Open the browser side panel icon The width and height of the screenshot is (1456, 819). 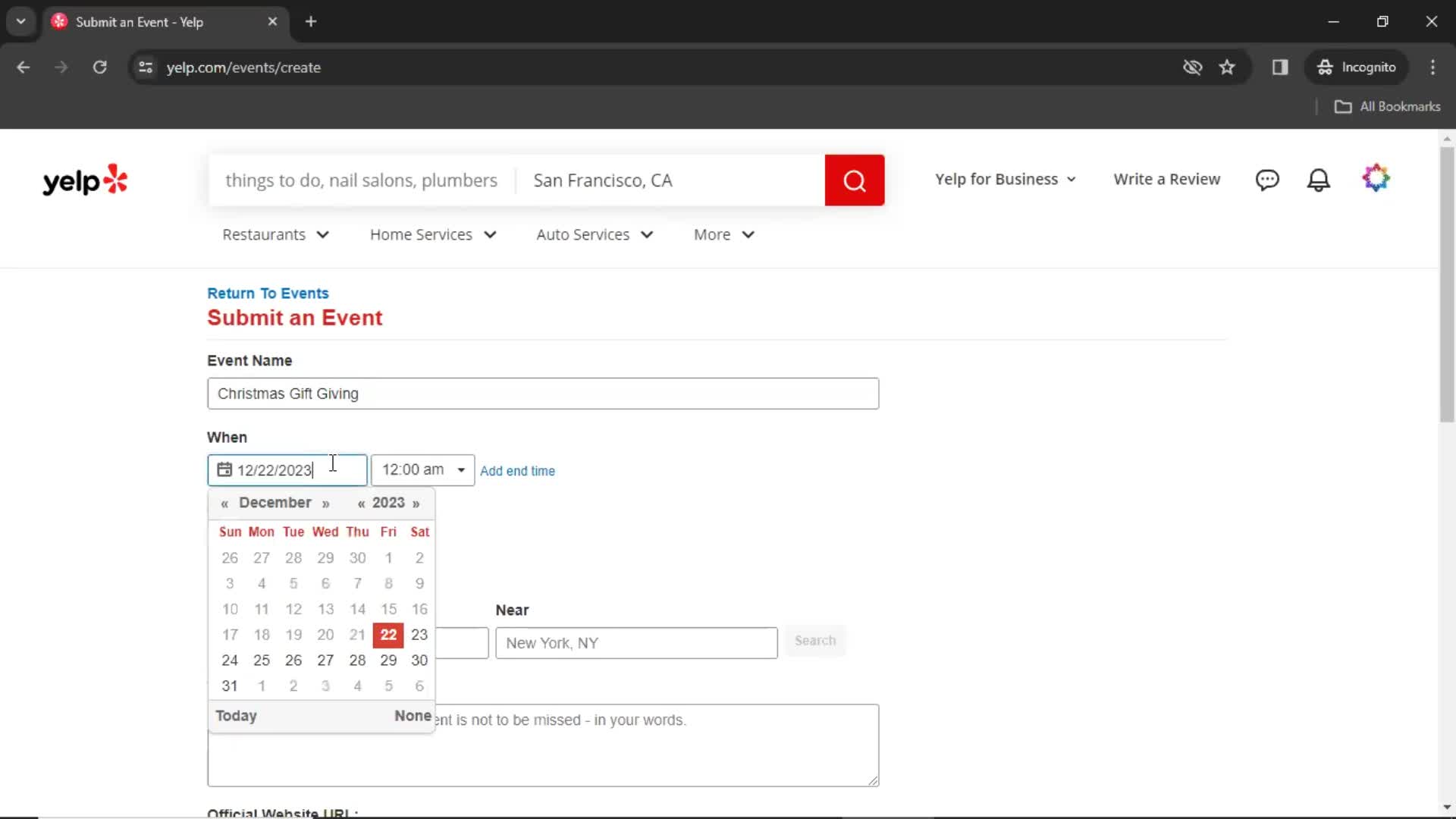(x=1280, y=67)
